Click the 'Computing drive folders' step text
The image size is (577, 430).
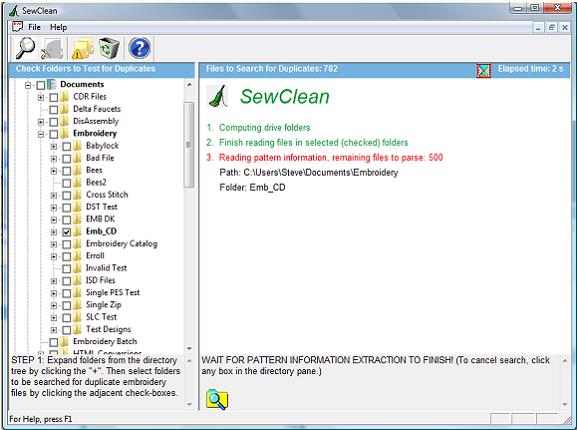(x=265, y=128)
